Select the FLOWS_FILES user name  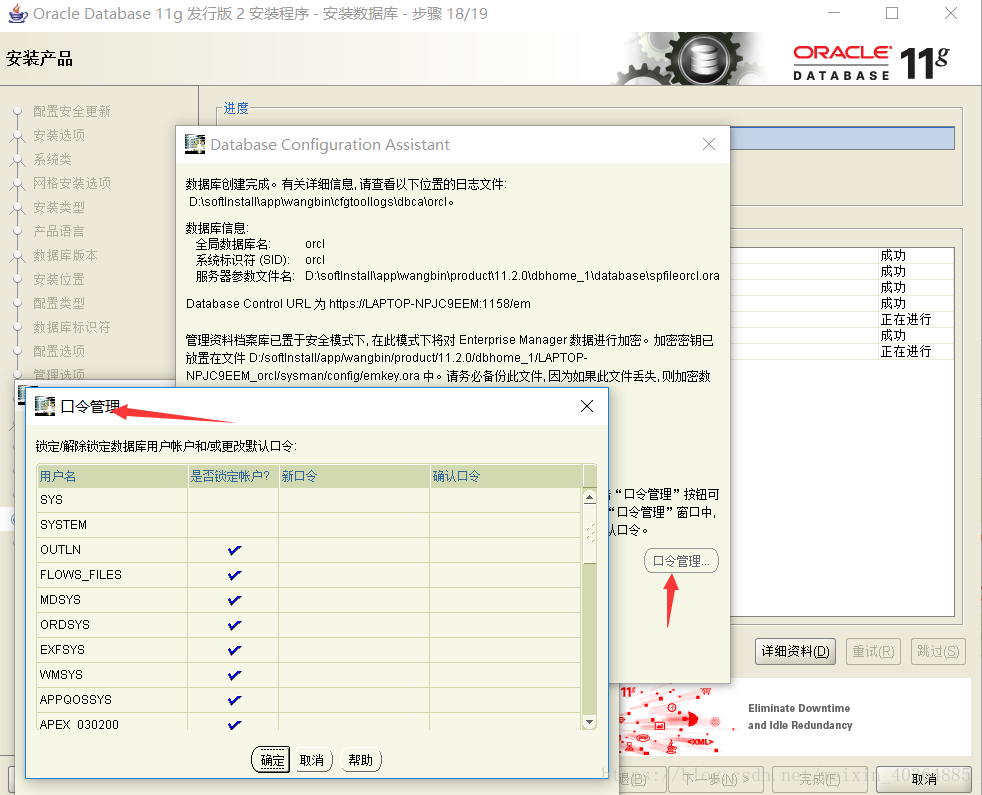(x=81, y=575)
